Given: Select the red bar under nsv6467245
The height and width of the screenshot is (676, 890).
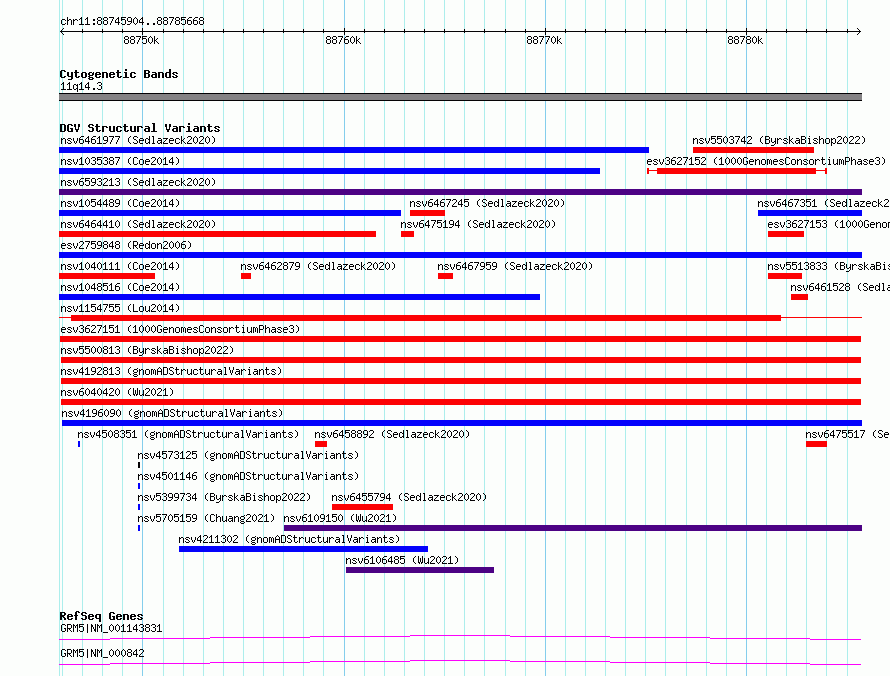Looking at the screenshot, I should tap(427, 213).
